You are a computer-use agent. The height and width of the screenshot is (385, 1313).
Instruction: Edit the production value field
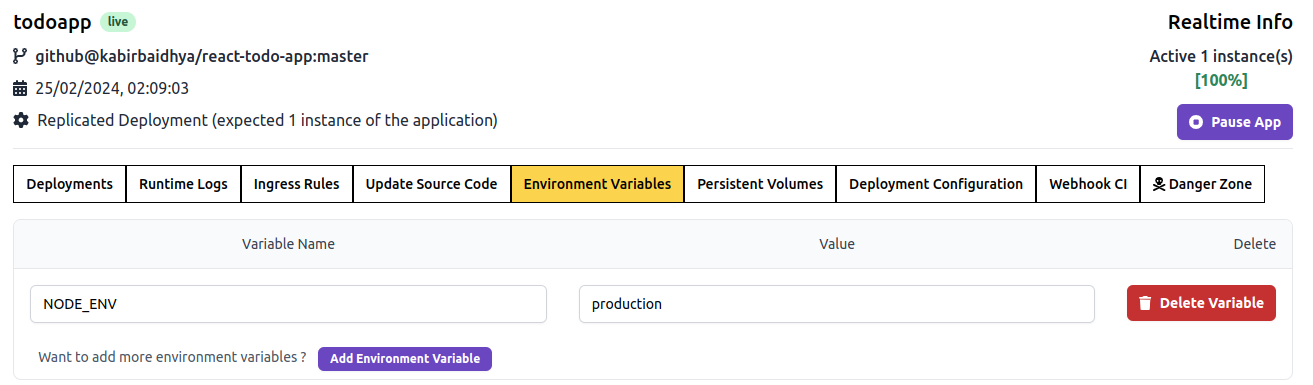click(x=837, y=304)
